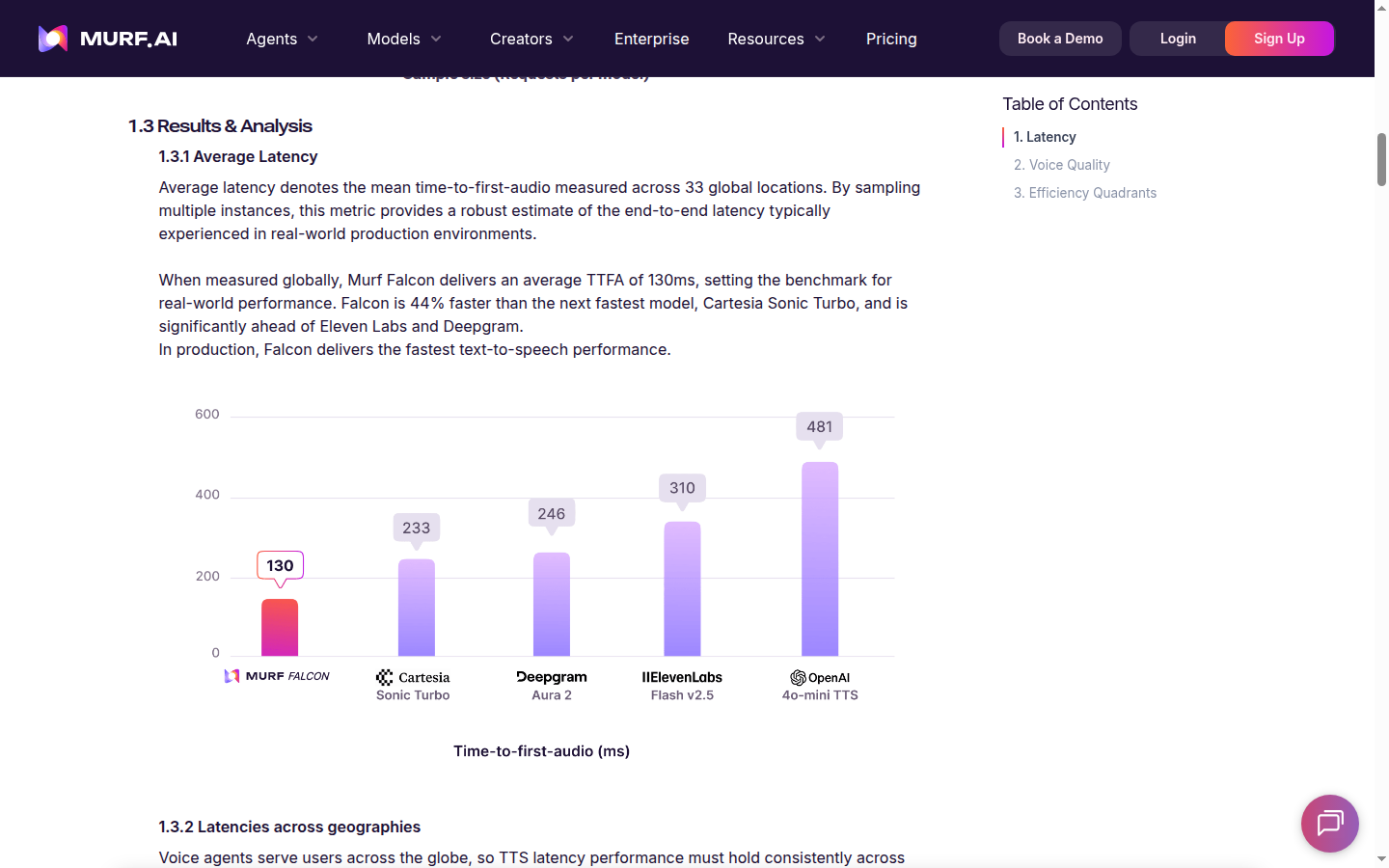This screenshot has width=1389, height=868.
Task: Click the scrollbar down arrow
Action: 1381,858
